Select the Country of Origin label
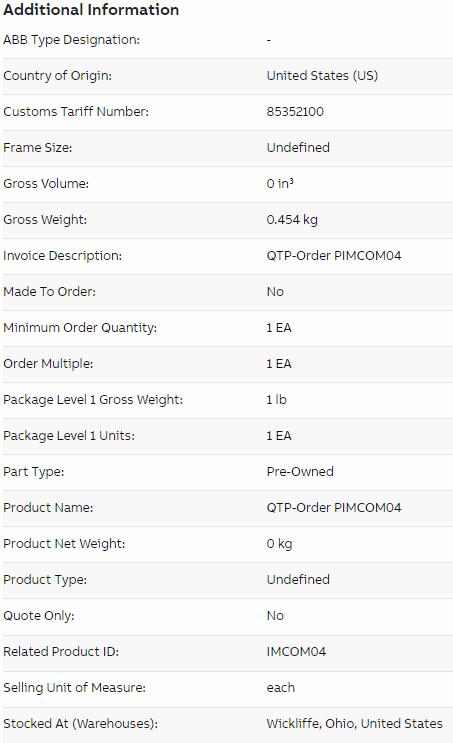This screenshot has width=453, height=743. click(x=57, y=76)
